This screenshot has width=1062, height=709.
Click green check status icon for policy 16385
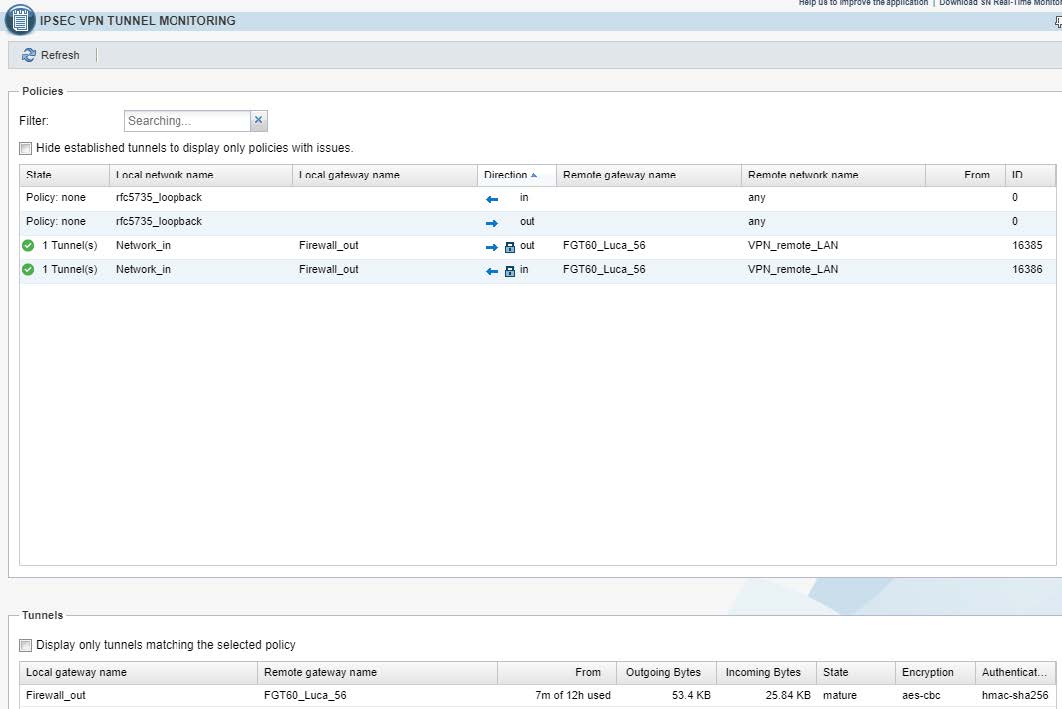[28, 245]
